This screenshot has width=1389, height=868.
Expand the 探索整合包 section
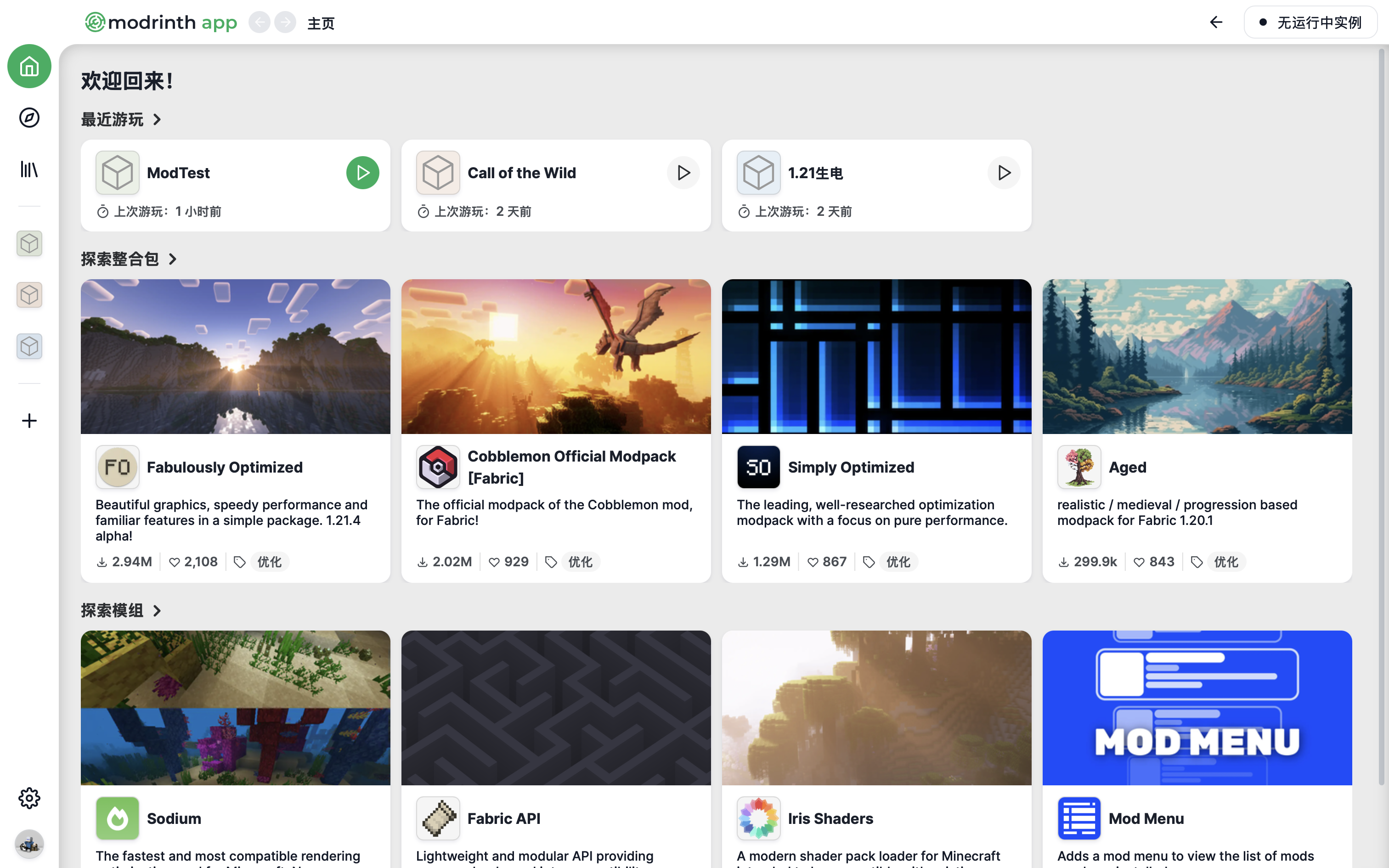129,259
